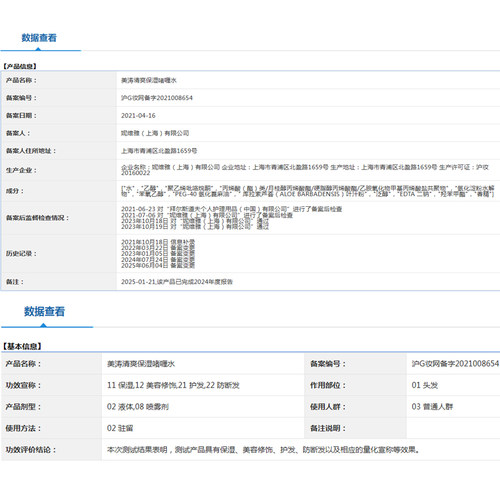The width and height of the screenshot is (500, 500).
Task: Click the 2023年10月18日 inspection record line
Action: coord(195,221)
